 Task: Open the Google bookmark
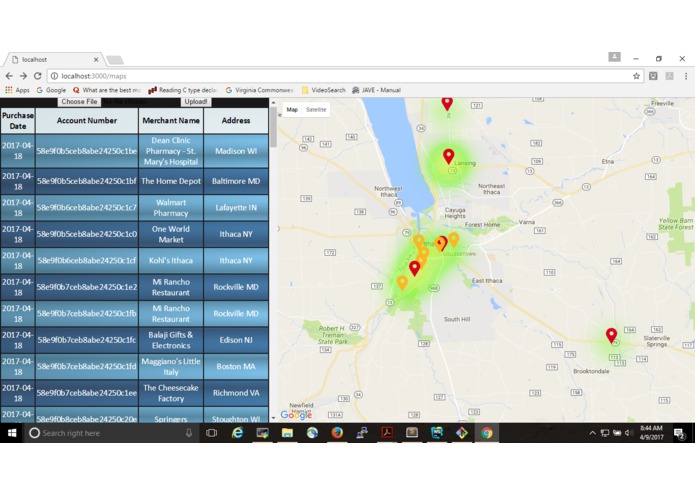(51, 90)
